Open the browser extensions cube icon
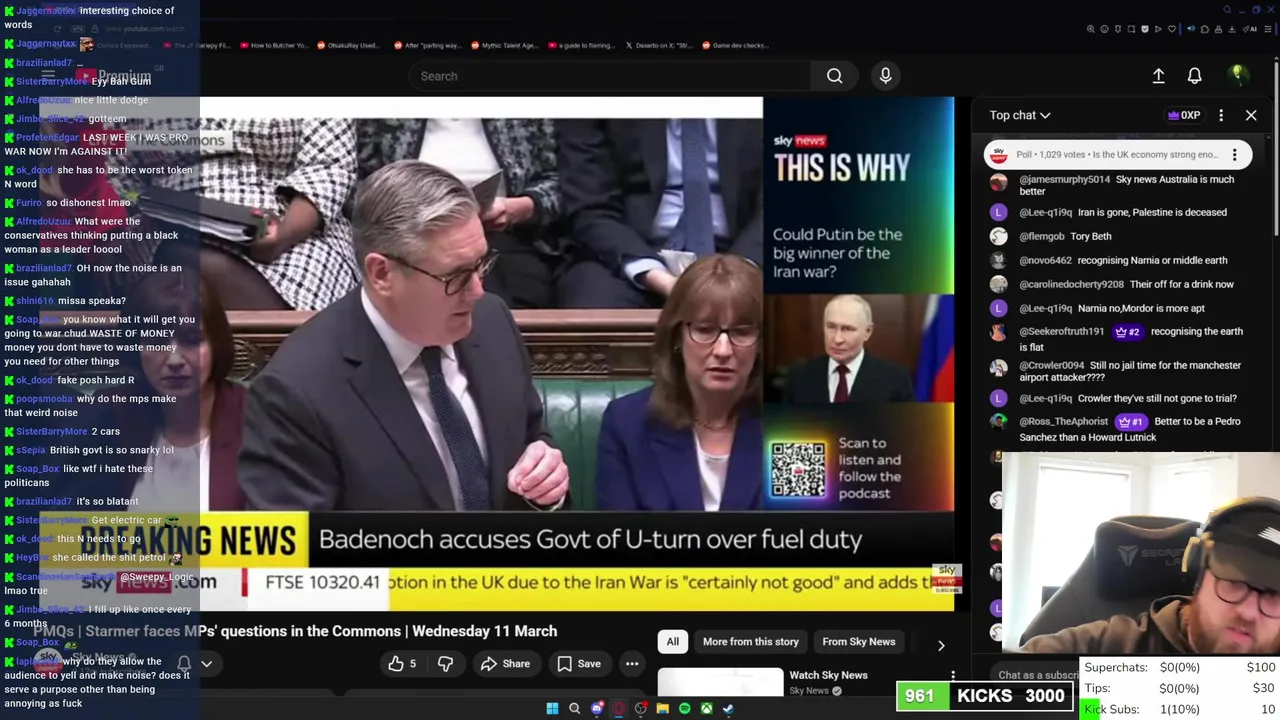Viewport: 1280px width, 720px height. 1205,29
